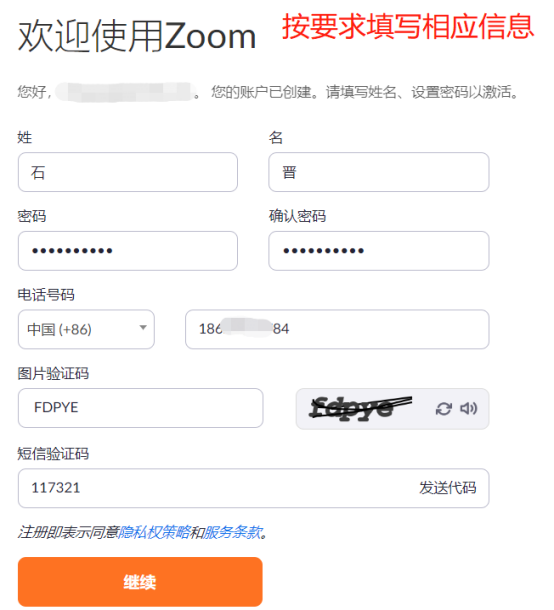Click the red 按要求填写相应信息 annotation

408,26
